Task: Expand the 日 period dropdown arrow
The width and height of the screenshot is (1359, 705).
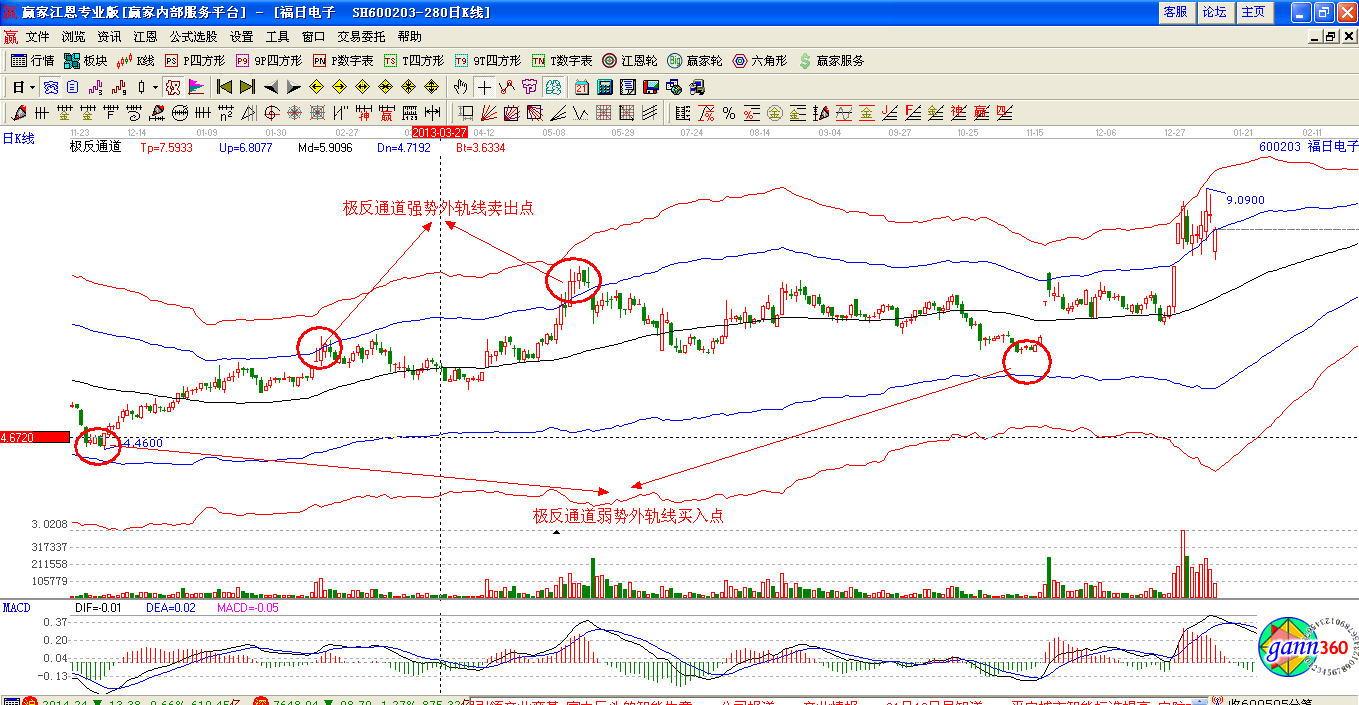Action: click(31, 87)
